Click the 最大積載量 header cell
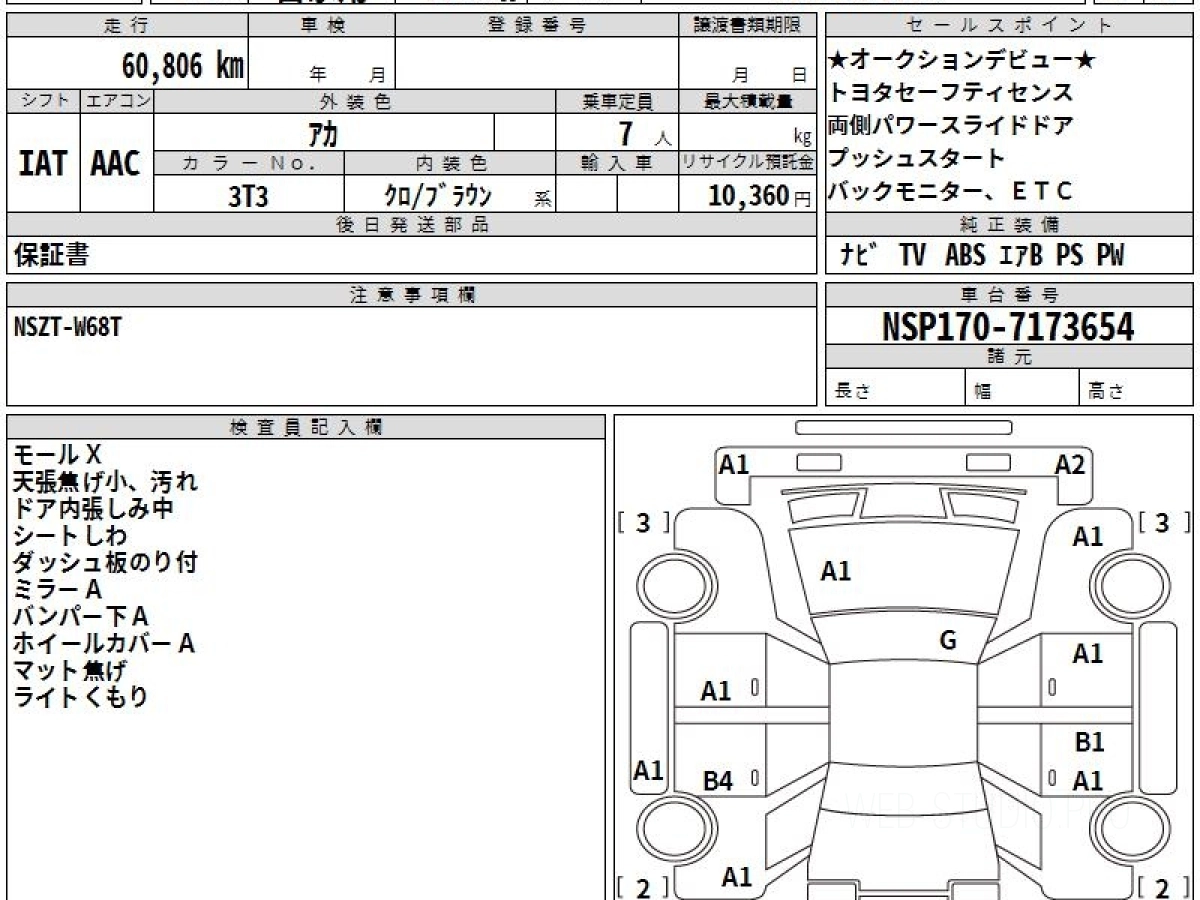Image resolution: width=1200 pixels, height=900 pixels. tap(747, 101)
